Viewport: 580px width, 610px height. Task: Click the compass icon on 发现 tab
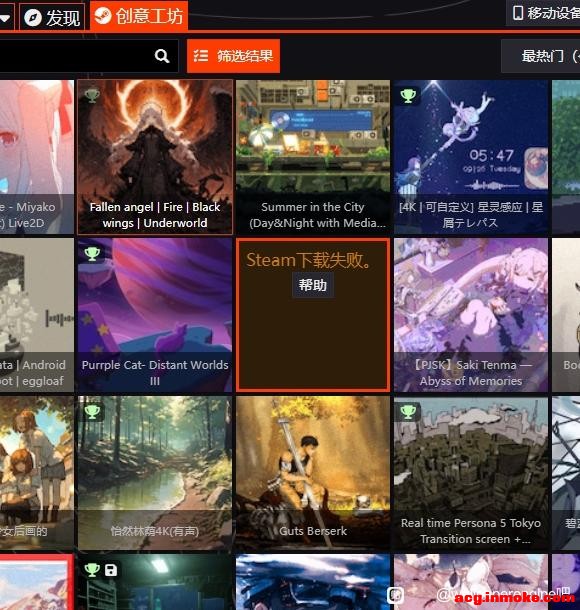tap(33, 18)
